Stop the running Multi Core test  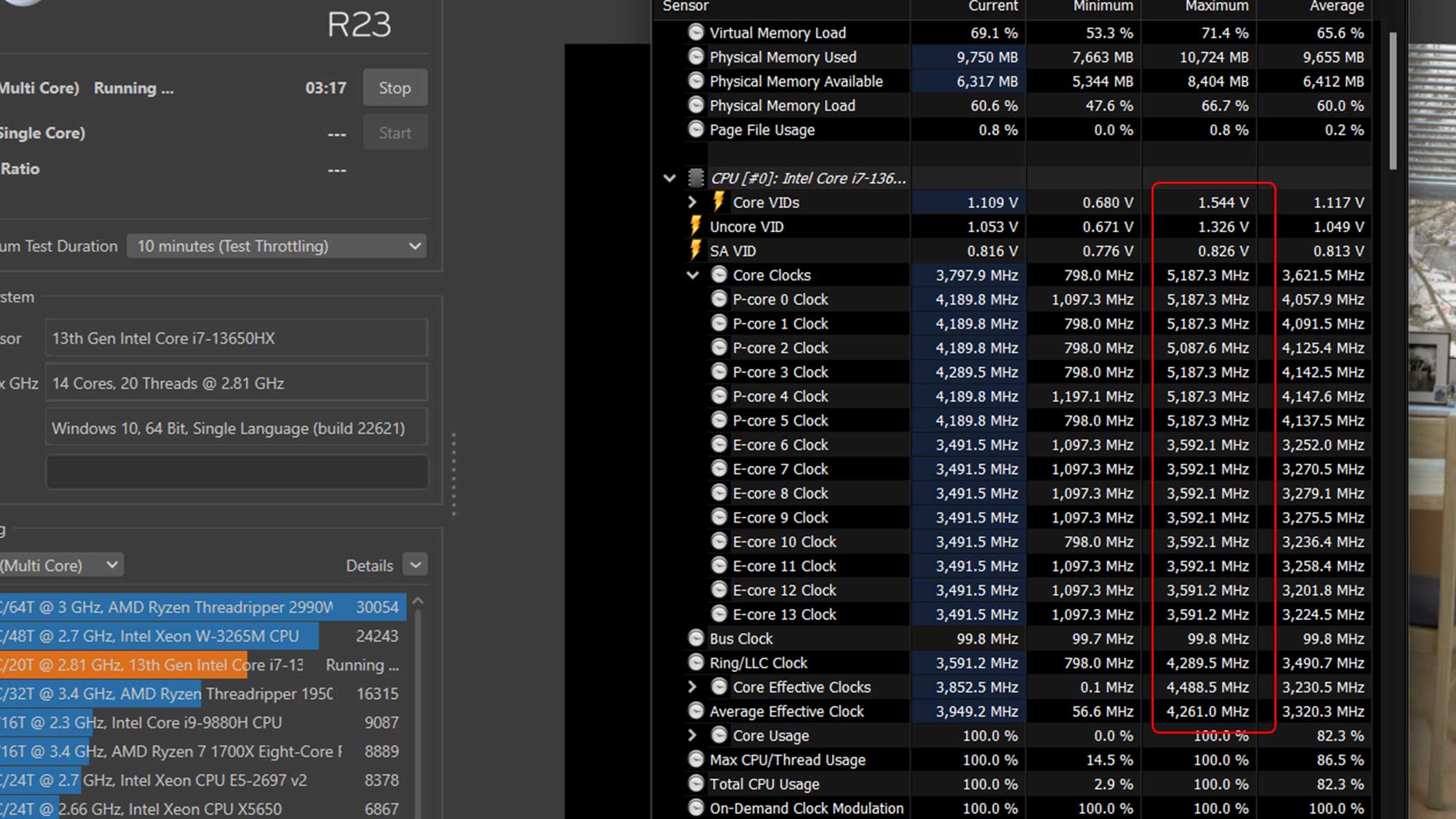pyautogui.click(x=395, y=88)
